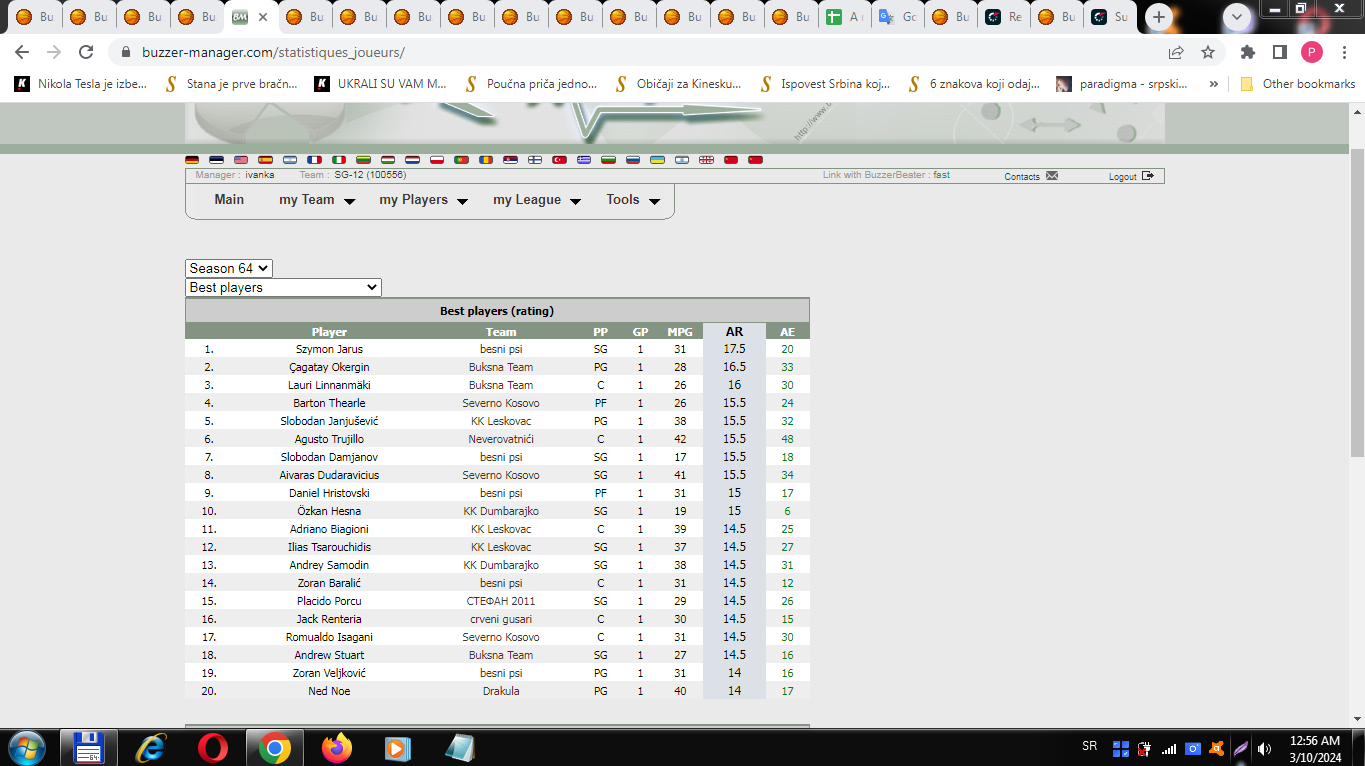
Task: Sort the table by the AE column header
Action: (x=788, y=332)
